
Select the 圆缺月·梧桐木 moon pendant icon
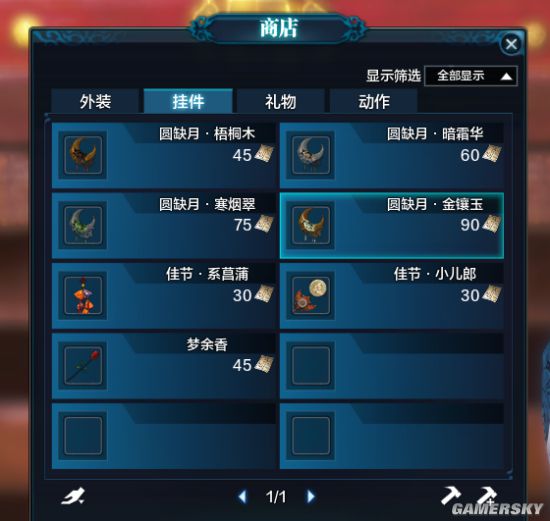click(83, 155)
